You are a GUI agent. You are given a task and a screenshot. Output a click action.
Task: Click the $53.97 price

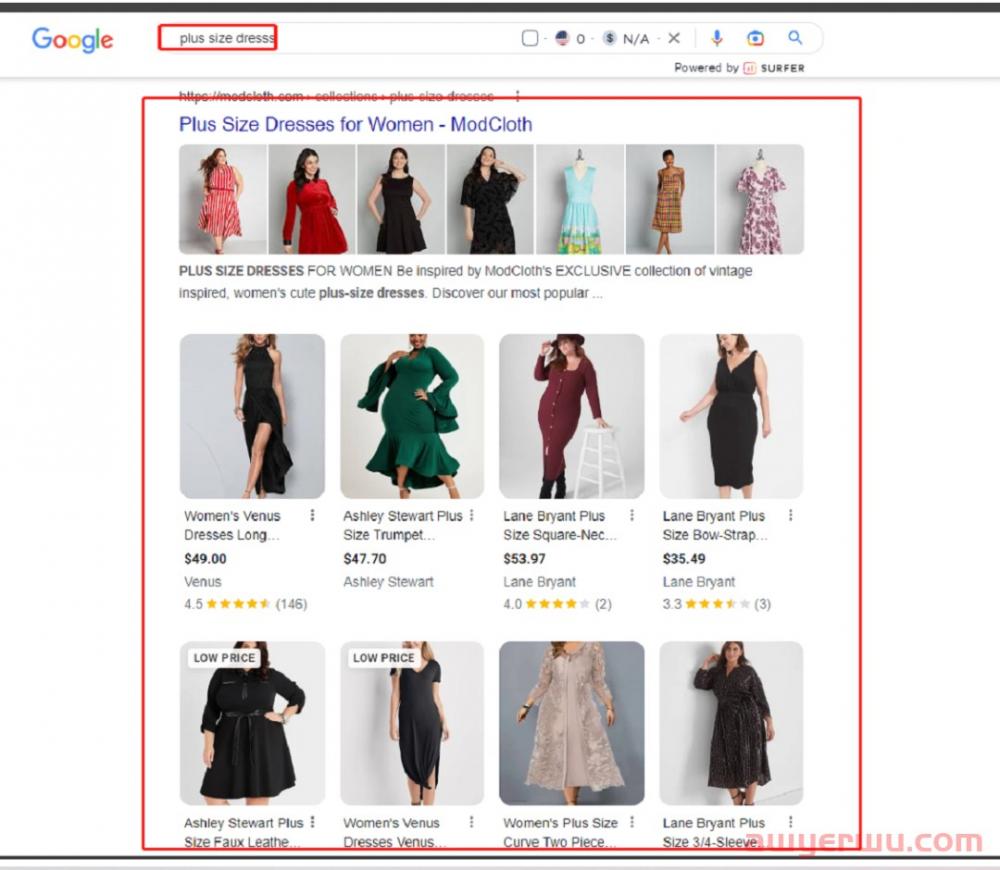click(x=524, y=559)
